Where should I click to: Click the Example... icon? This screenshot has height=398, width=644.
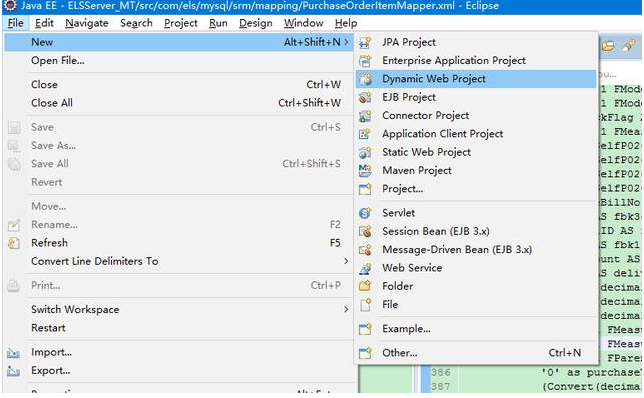(x=365, y=329)
